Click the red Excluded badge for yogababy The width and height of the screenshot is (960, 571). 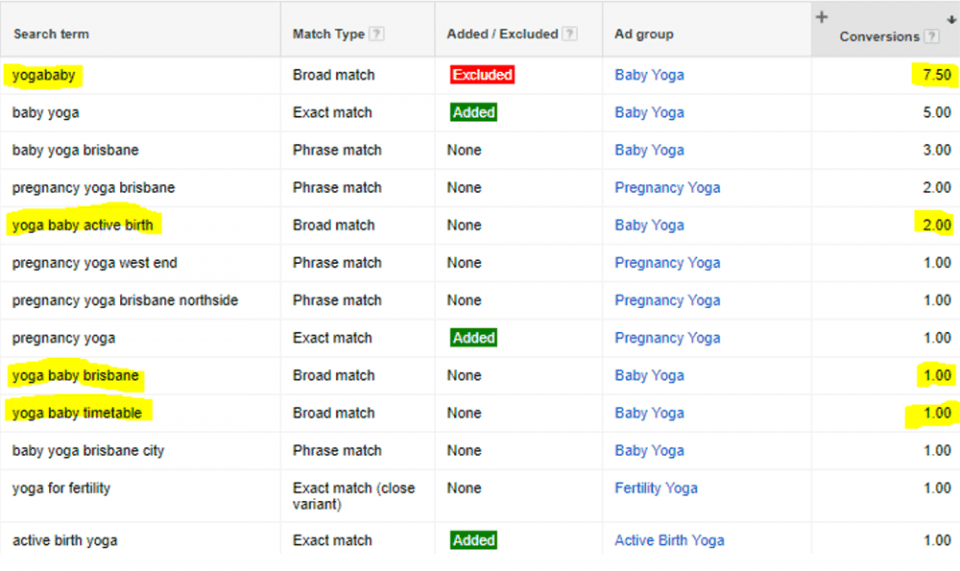pyautogui.click(x=482, y=75)
